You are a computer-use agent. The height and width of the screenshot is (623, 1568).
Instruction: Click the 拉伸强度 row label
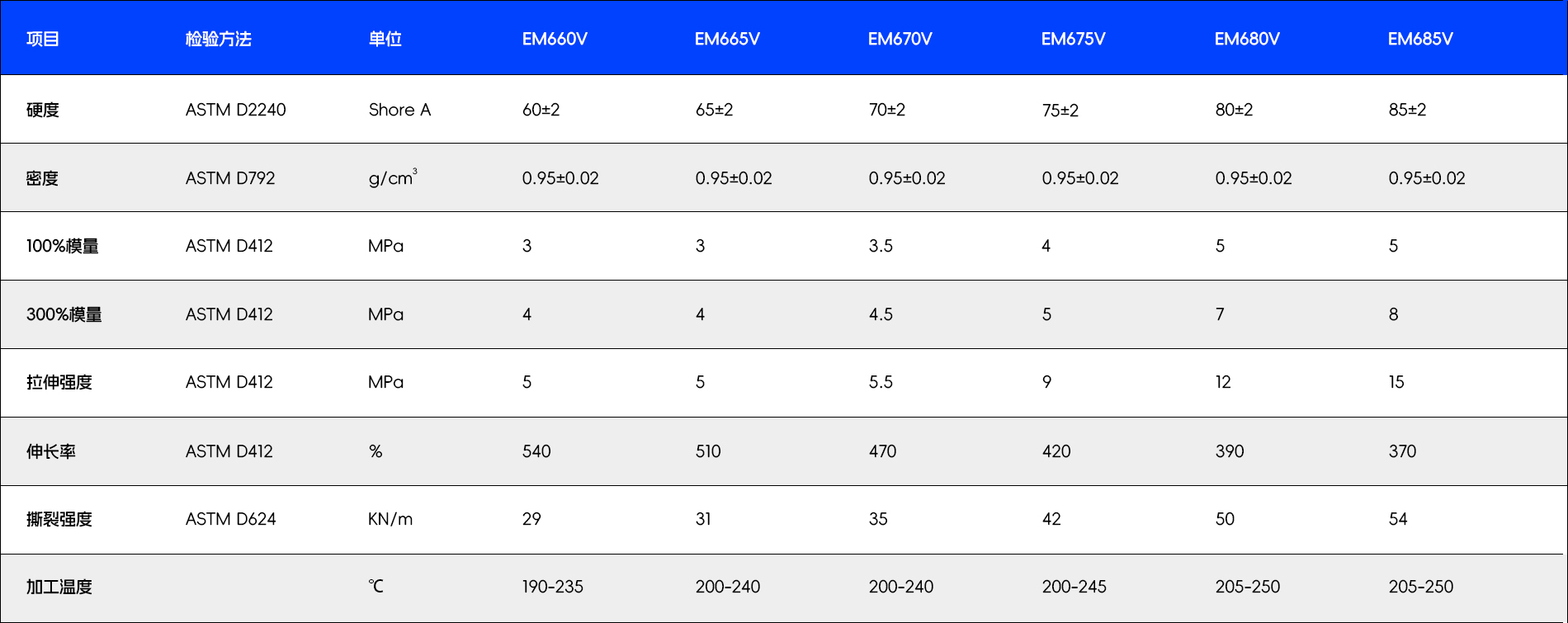click(x=59, y=382)
